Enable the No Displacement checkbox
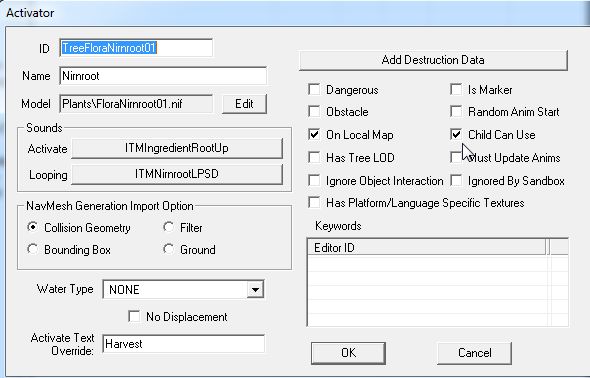Viewport: 590px width, 378px height. pos(134,316)
